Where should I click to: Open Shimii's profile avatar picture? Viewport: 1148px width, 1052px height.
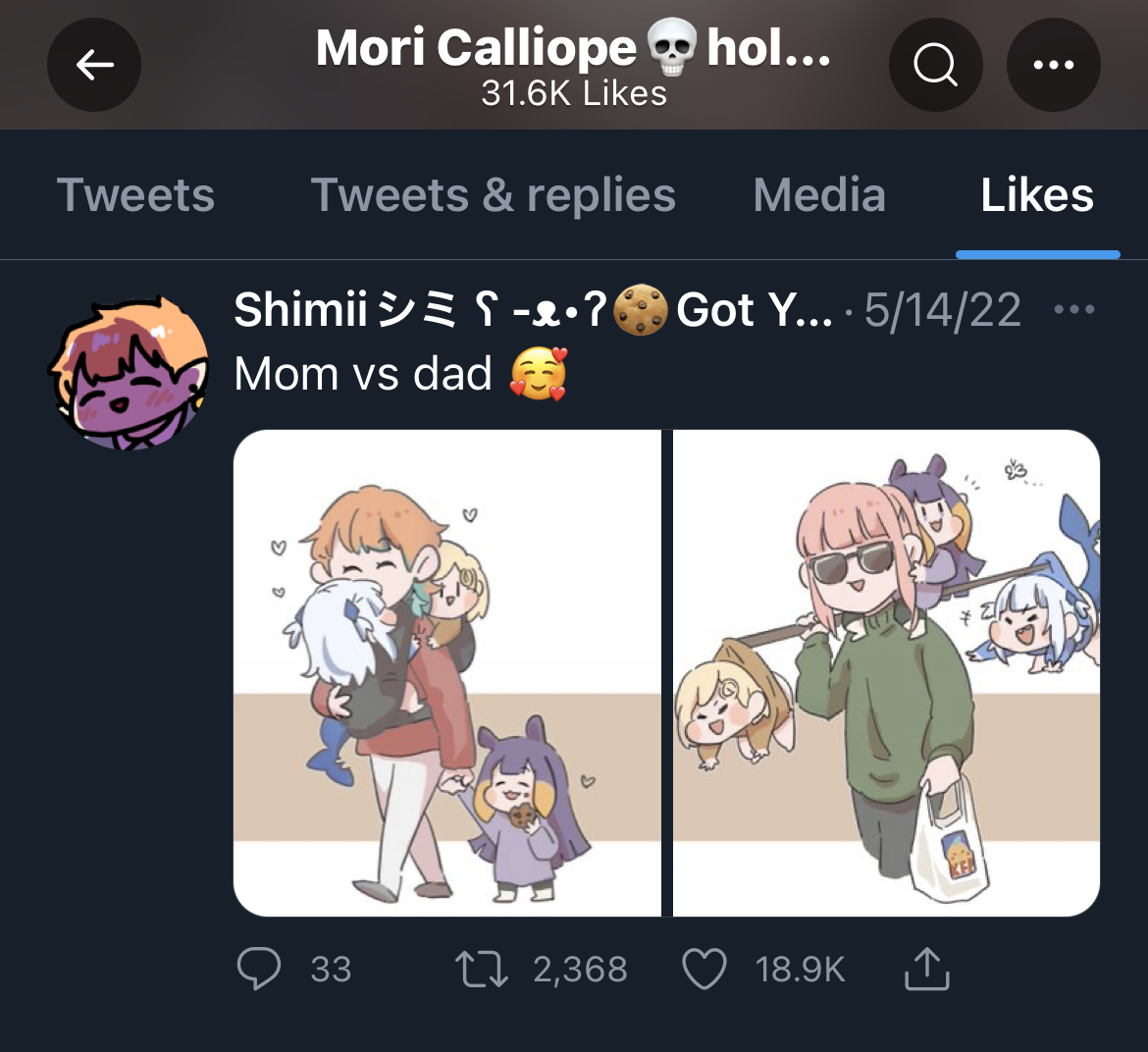[x=130, y=372]
